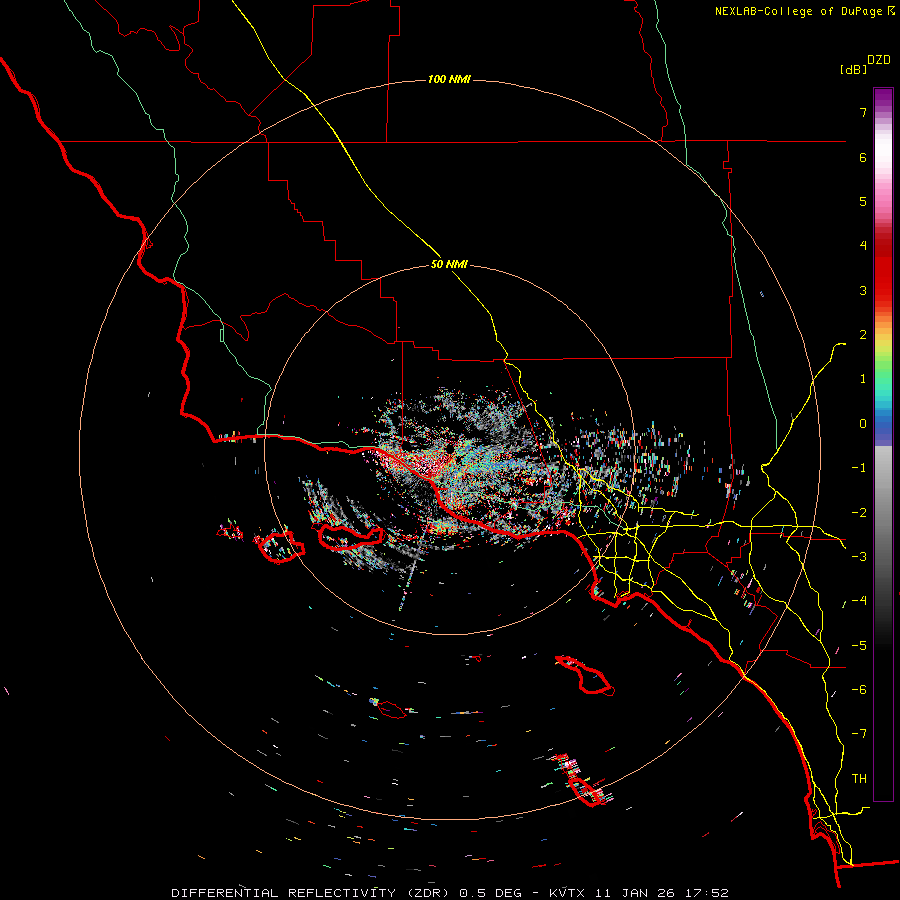The height and width of the screenshot is (900, 900).
Task: Click the 0 value on the ZDR scale
Action: coord(863,424)
